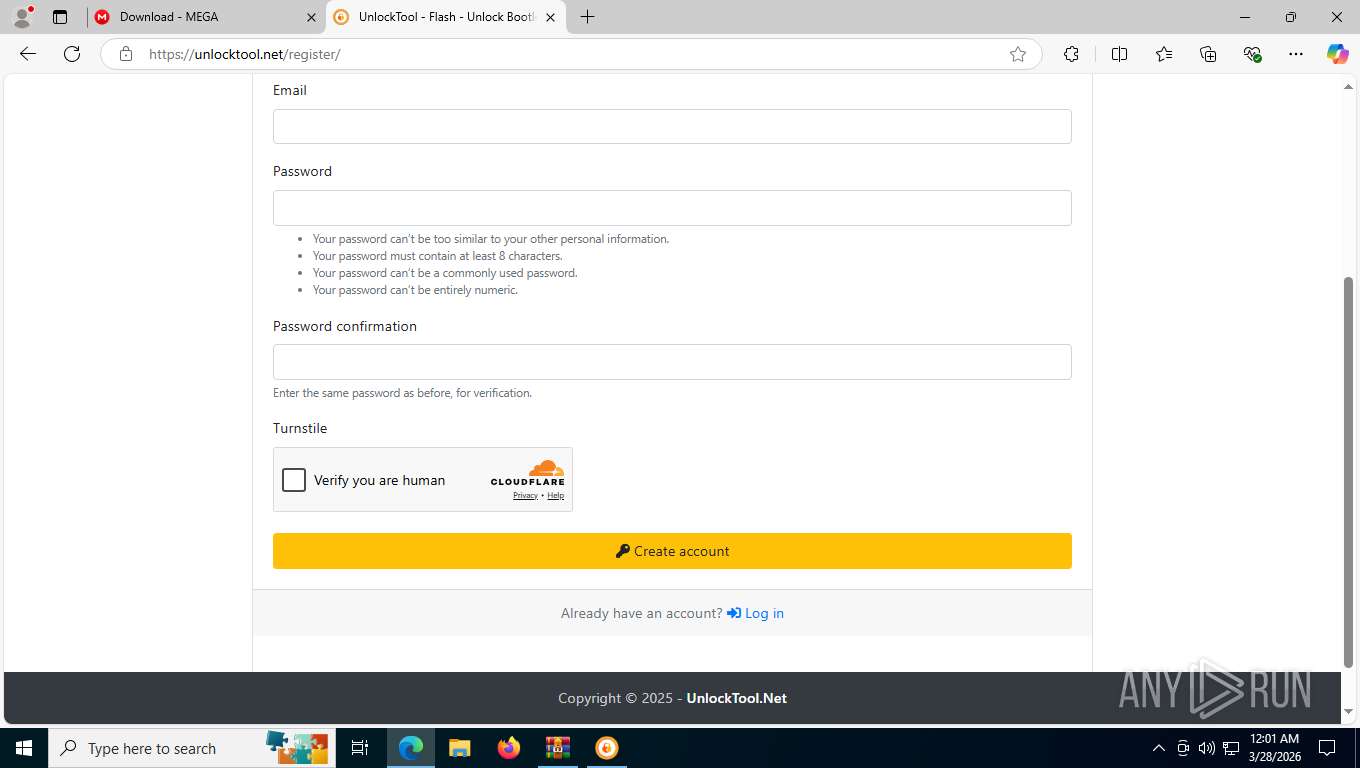Open the Extensions puzzle icon
1360x768 pixels.
pos(1071,54)
